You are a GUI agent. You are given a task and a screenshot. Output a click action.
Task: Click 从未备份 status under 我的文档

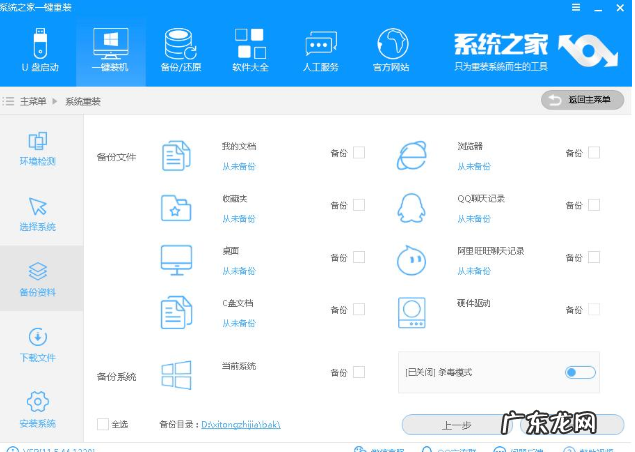pos(239,166)
